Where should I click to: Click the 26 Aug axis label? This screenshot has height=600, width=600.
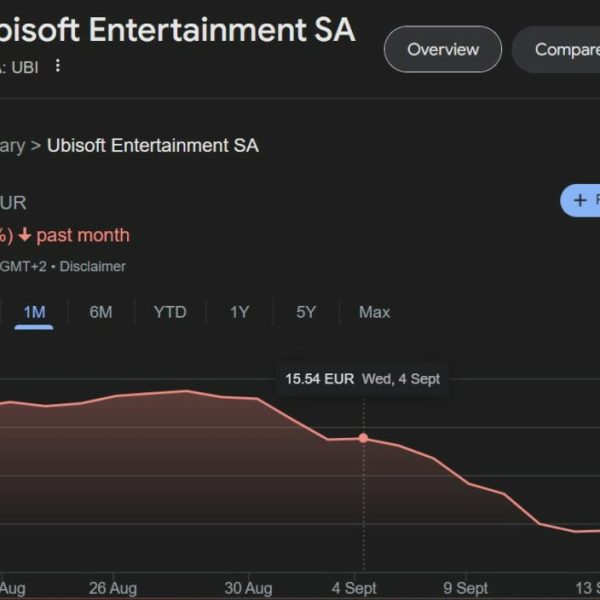pyautogui.click(x=113, y=588)
